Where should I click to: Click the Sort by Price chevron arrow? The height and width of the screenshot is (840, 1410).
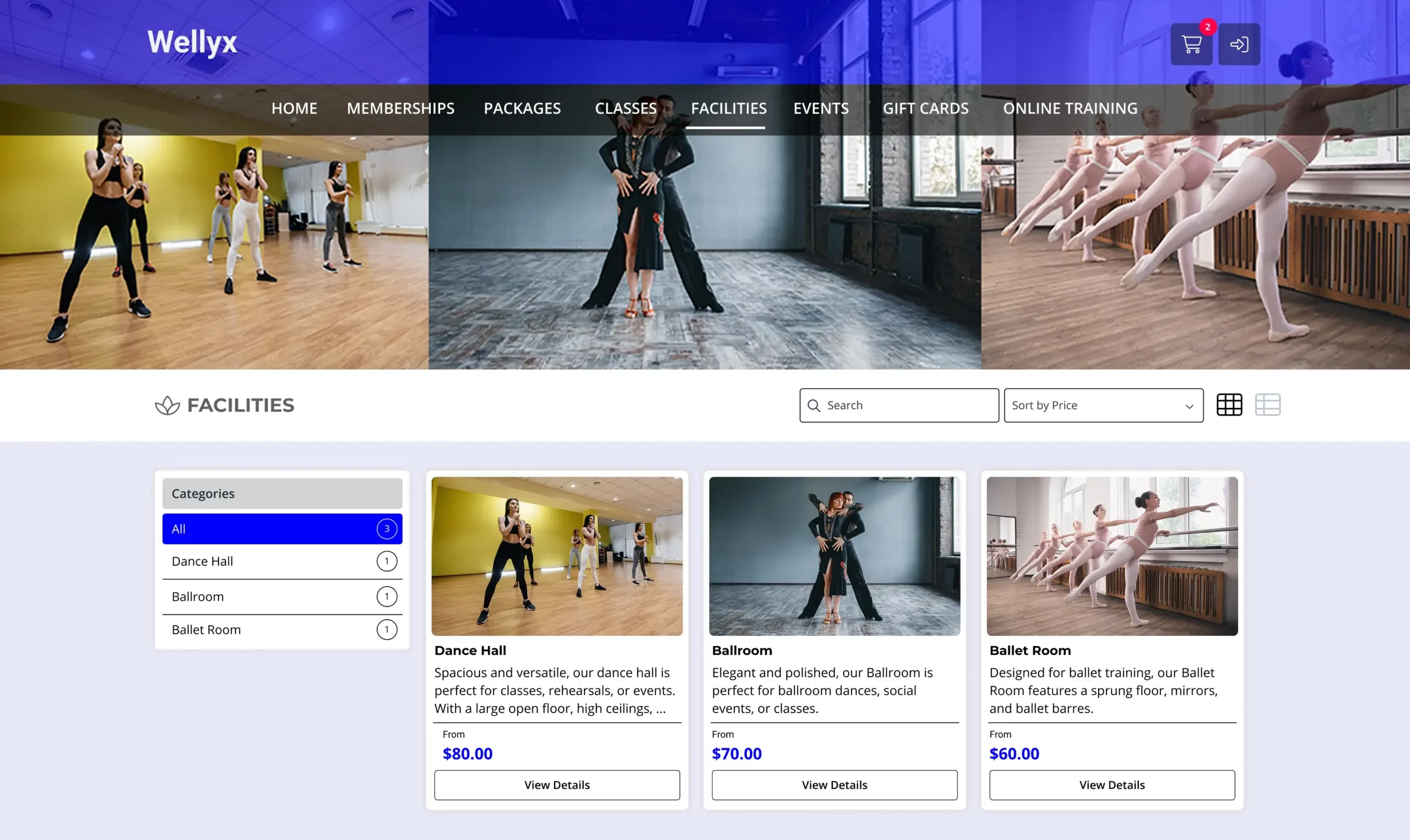[1189, 406]
